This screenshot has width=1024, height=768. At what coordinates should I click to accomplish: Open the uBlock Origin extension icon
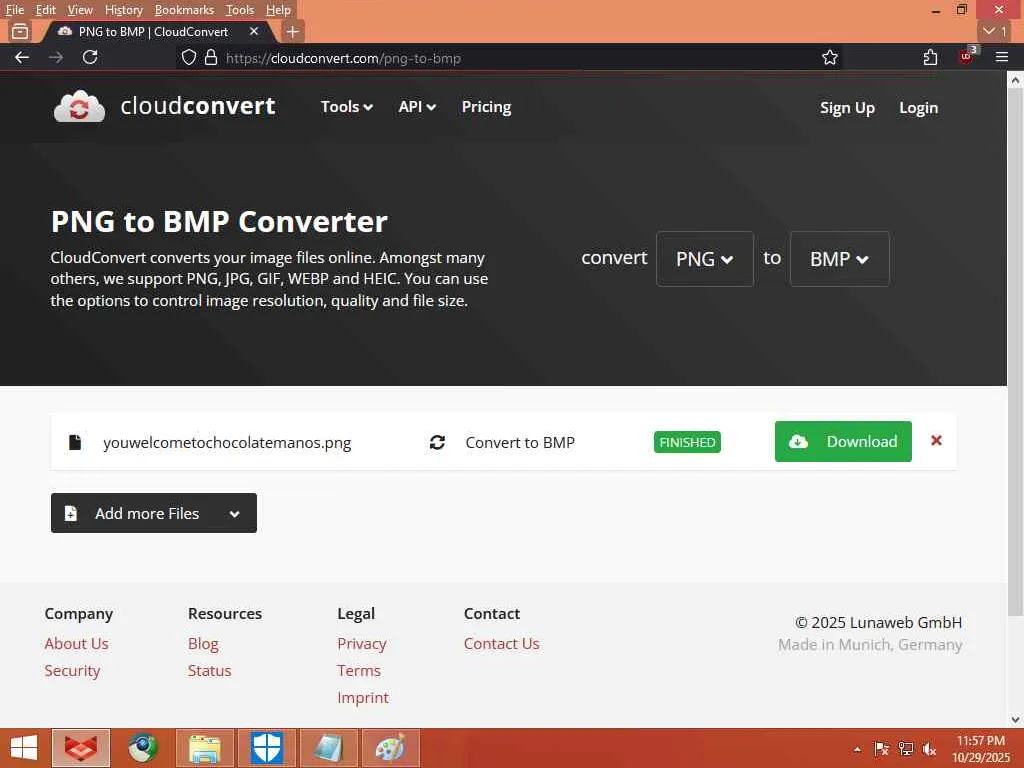point(967,56)
